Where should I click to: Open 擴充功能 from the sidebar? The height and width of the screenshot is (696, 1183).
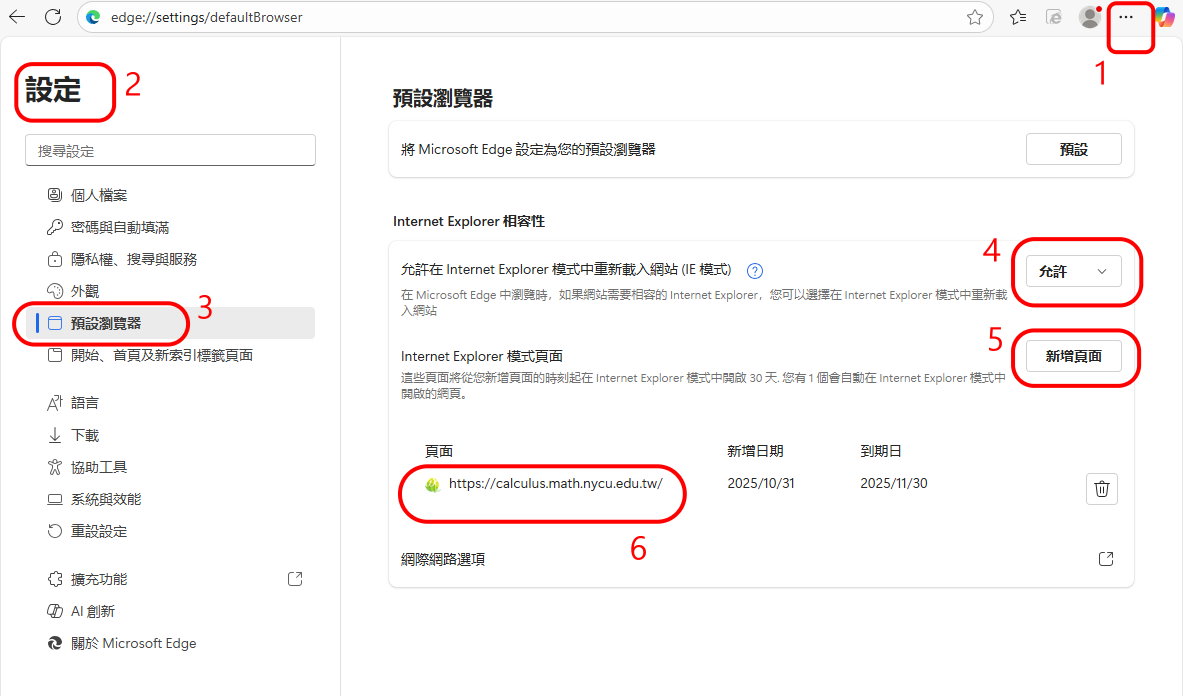[99, 579]
